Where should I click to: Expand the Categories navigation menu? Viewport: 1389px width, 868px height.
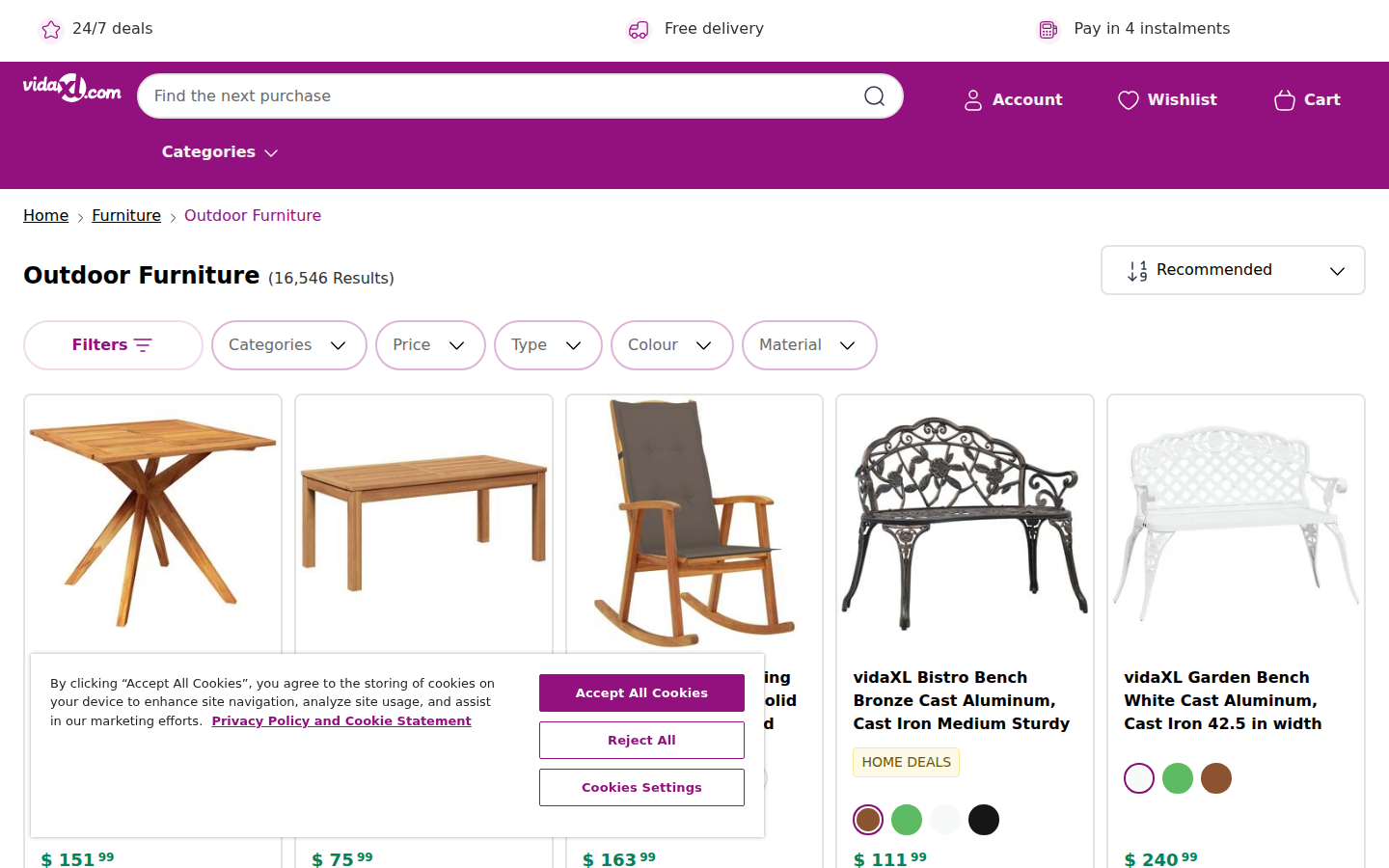pos(220,152)
